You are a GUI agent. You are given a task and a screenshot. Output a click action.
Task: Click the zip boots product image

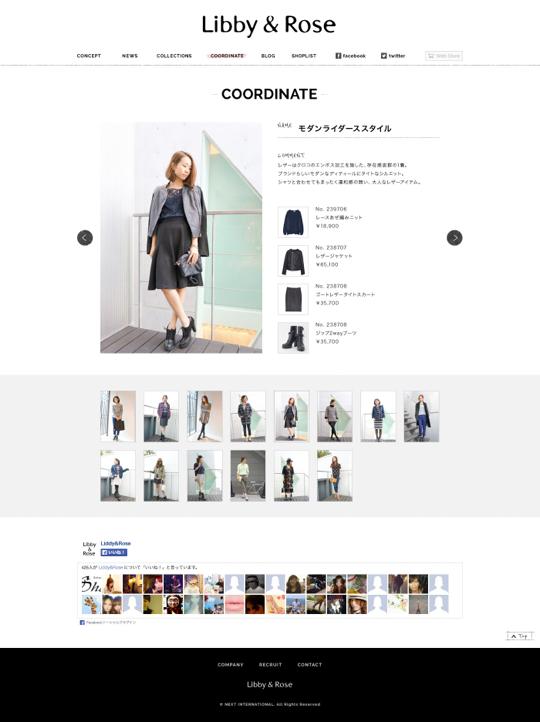pos(293,338)
